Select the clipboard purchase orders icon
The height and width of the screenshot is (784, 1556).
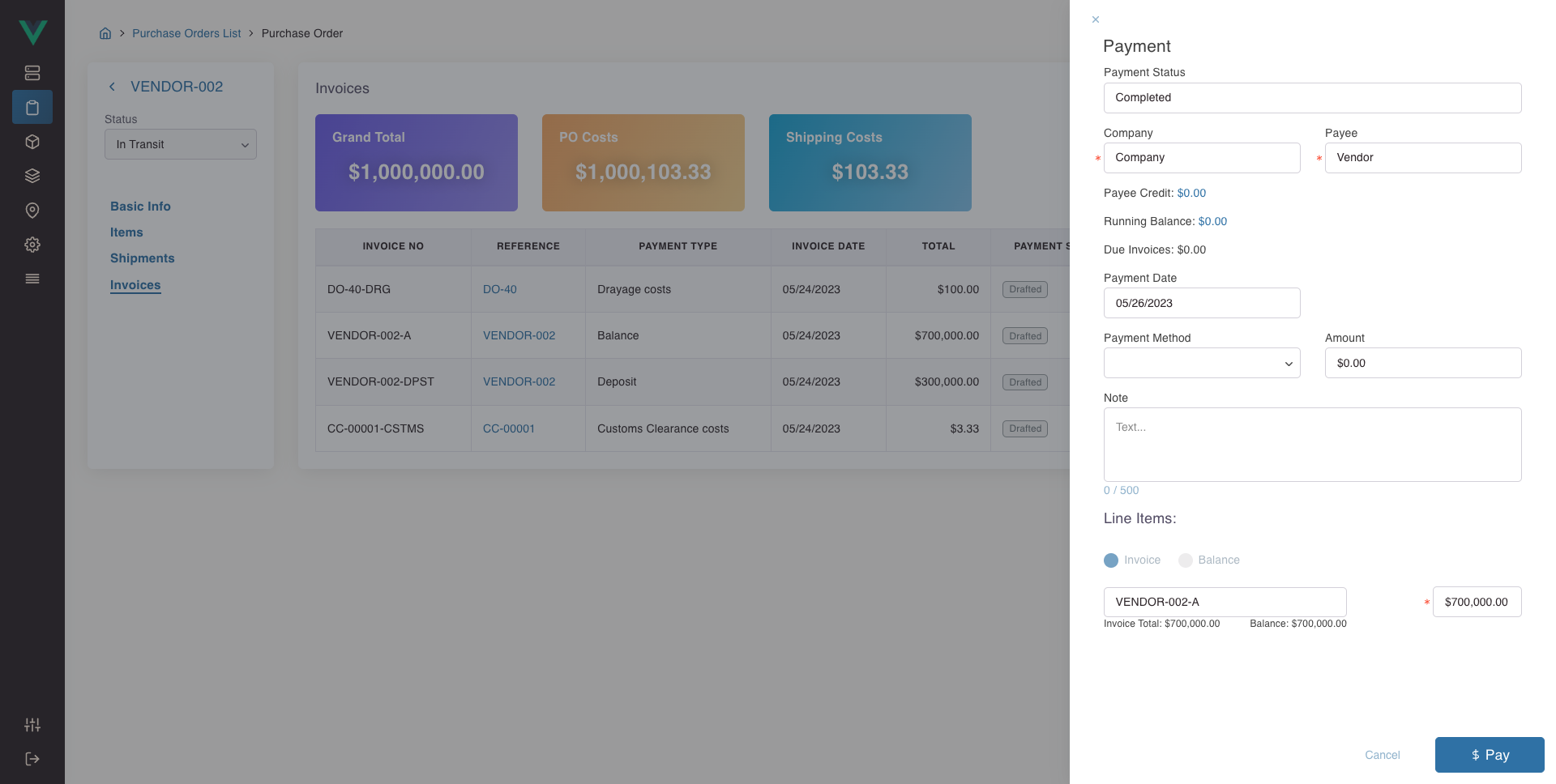[x=32, y=107]
